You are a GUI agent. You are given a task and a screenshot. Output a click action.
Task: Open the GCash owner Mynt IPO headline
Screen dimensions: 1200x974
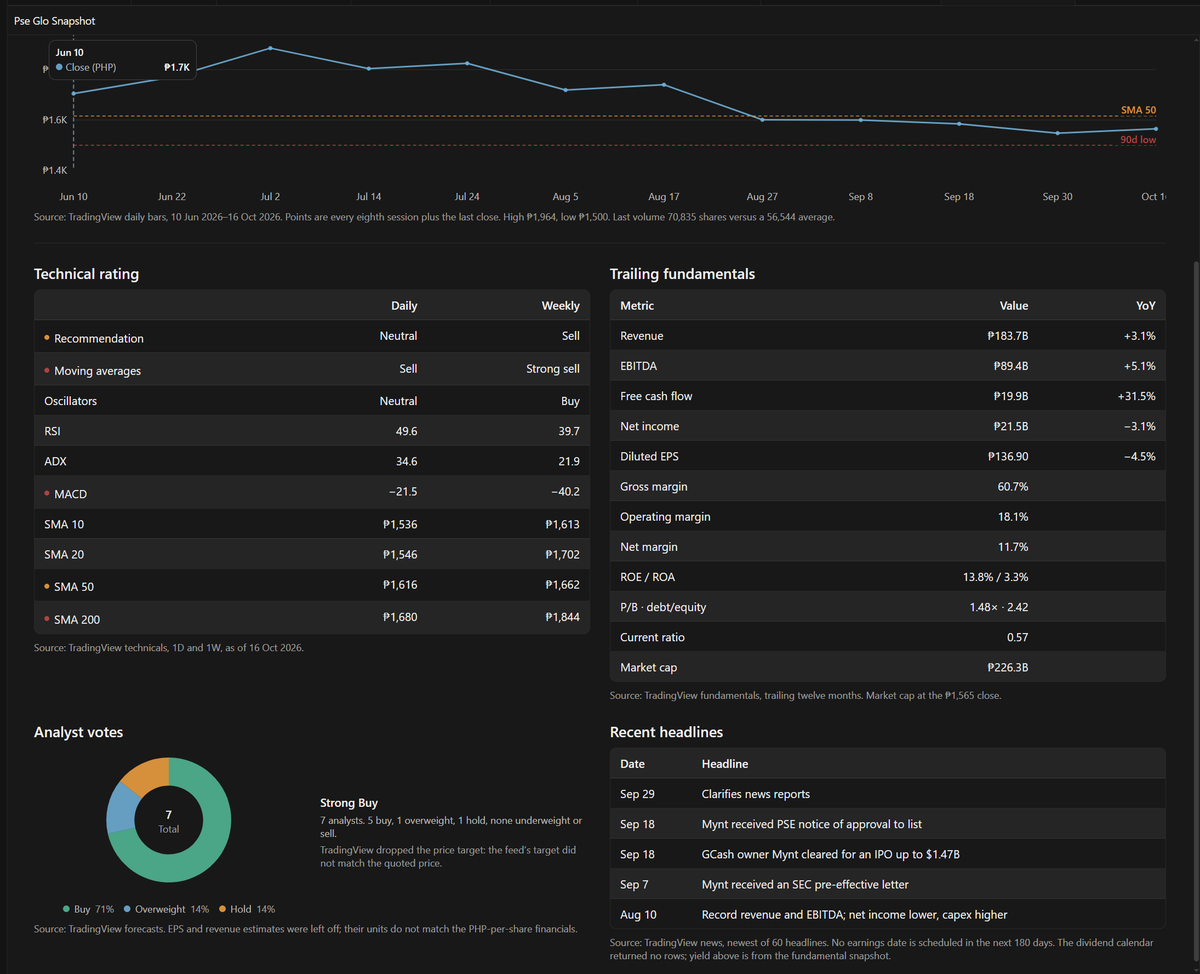(x=831, y=854)
